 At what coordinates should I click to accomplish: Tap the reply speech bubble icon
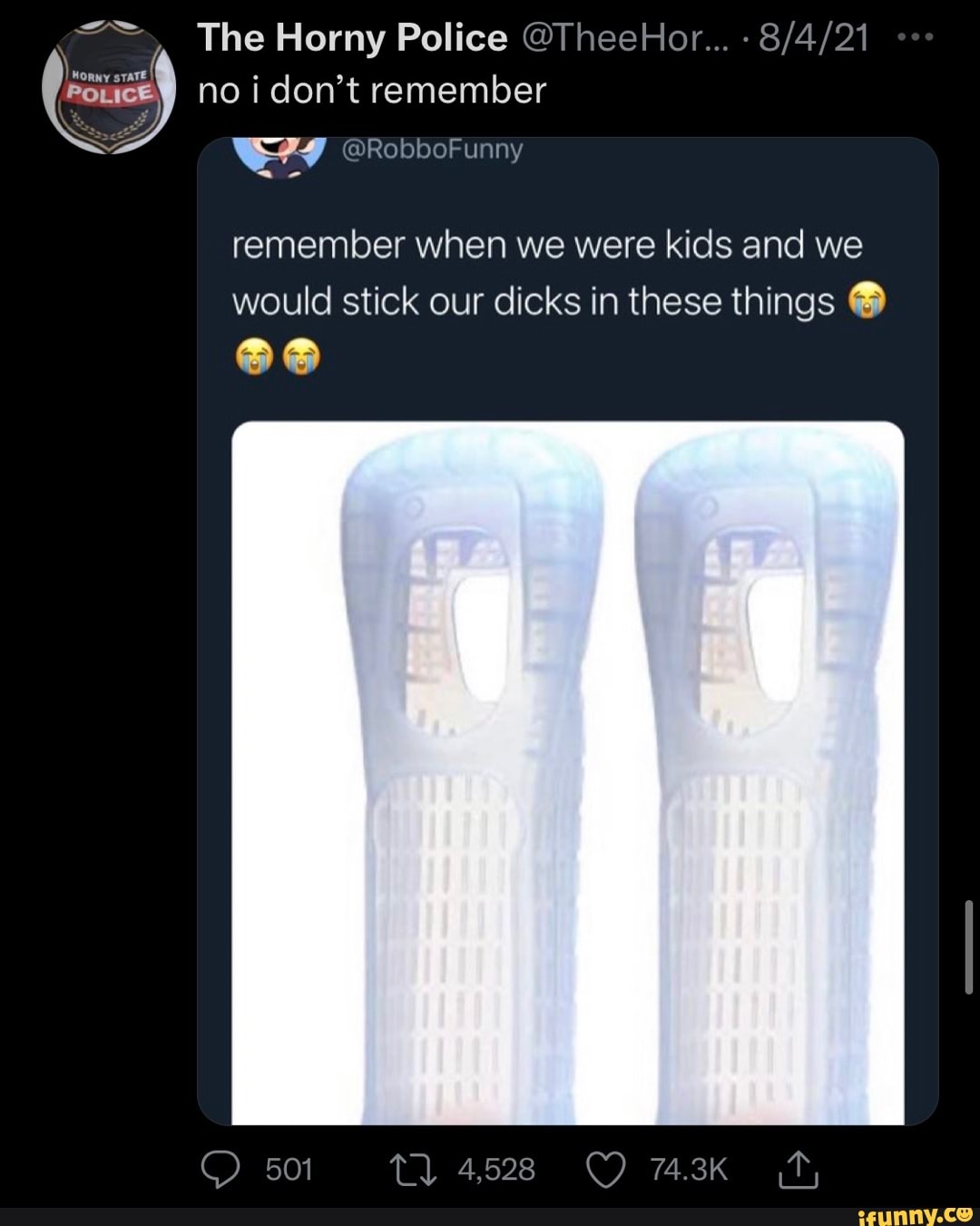point(220,1170)
